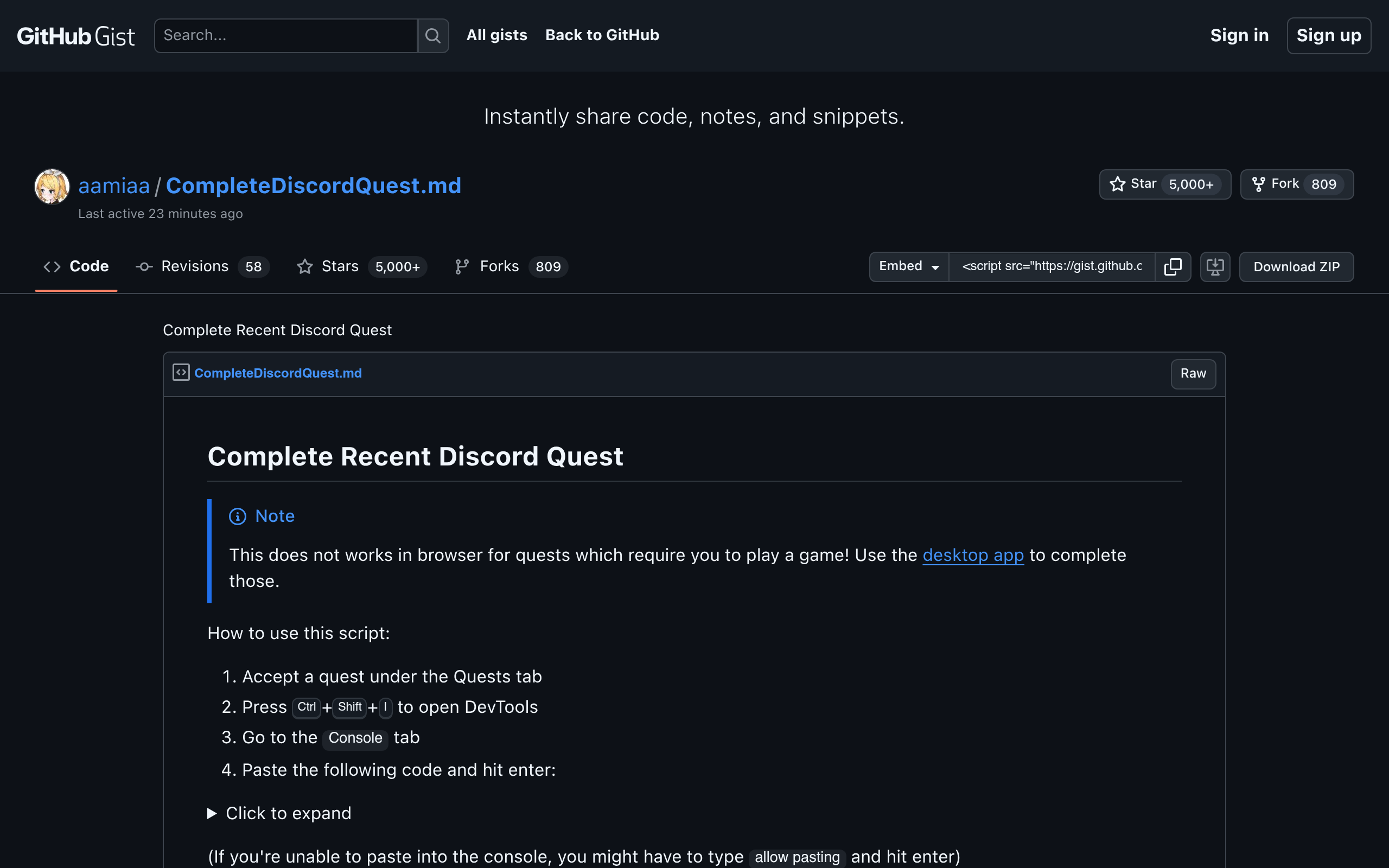Switch to the Revisions tab
Image resolution: width=1389 pixels, height=868 pixels.
tap(202, 266)
